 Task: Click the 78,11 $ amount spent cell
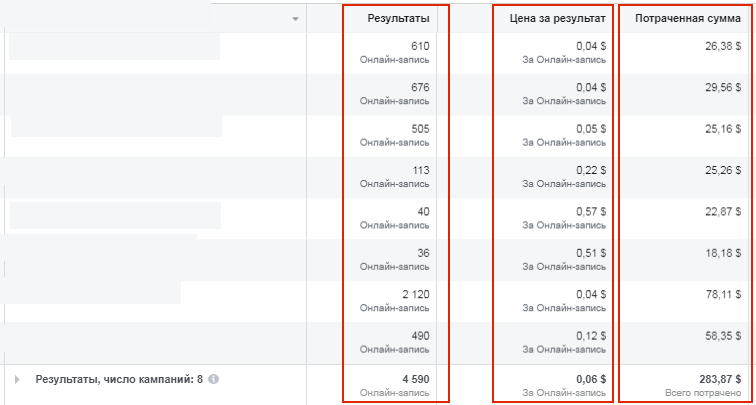pyautogui.click(x=723, y=294)
